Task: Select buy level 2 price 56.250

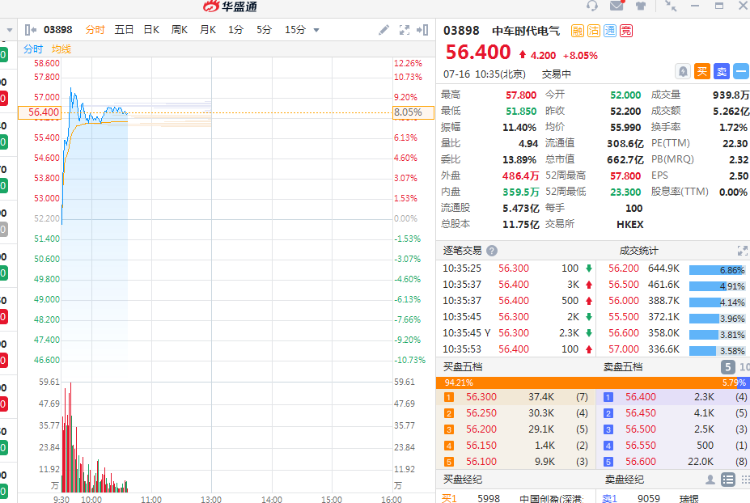Action: point(481,413)
